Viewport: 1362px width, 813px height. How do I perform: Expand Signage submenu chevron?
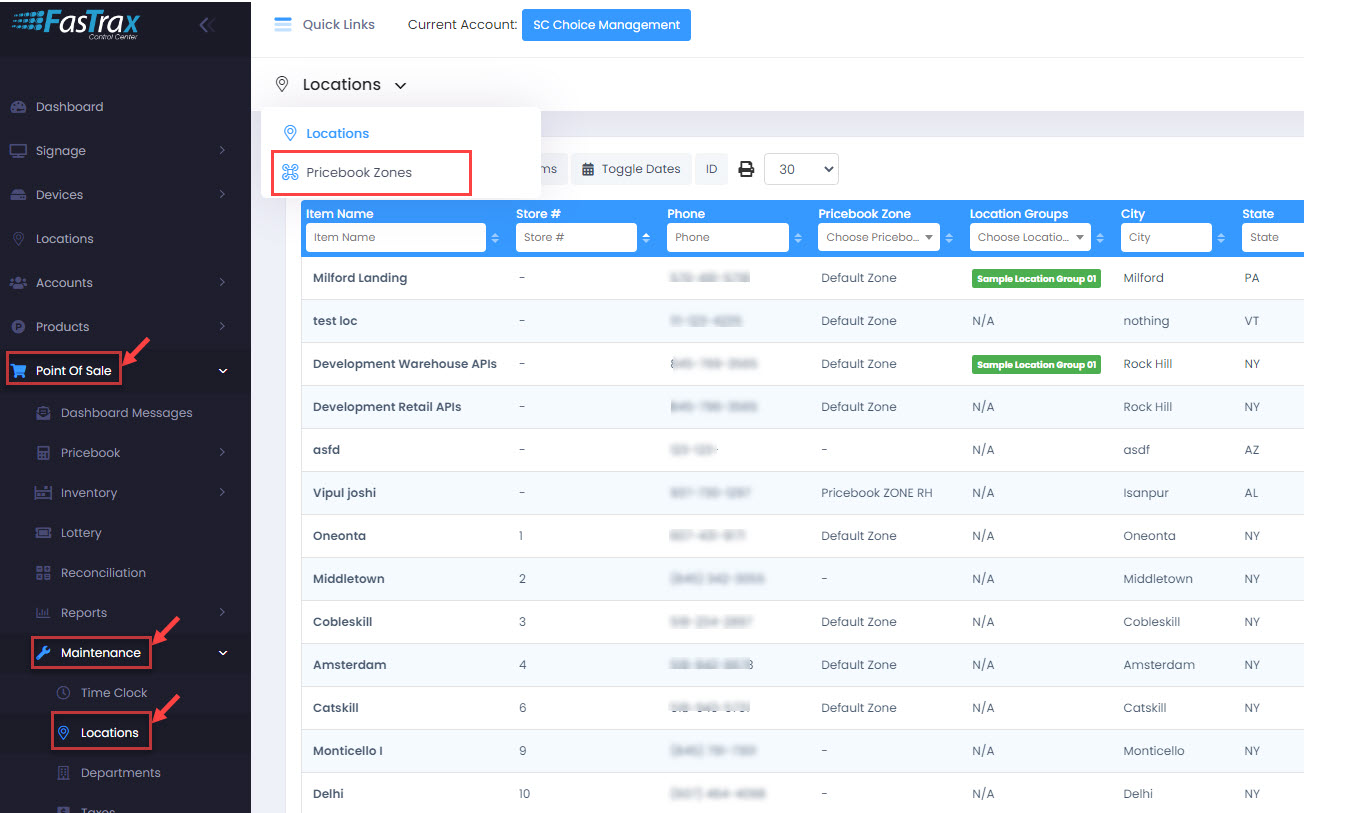pyautogui.click(x=222, y=151)
